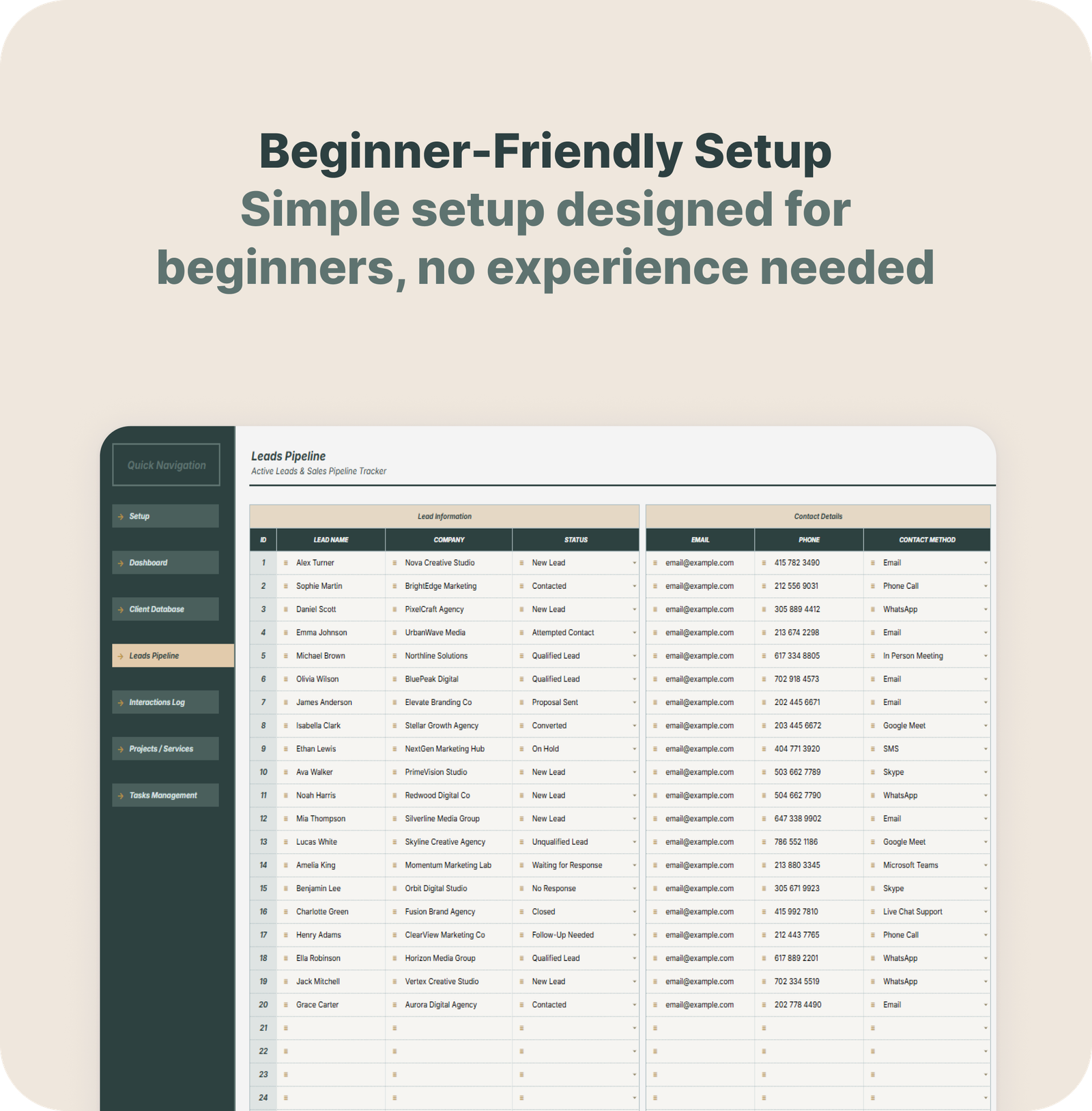Click the row icon beside Stellar Growth Agency
The image size is (1092, 1111).
click(x=394, y=725)
